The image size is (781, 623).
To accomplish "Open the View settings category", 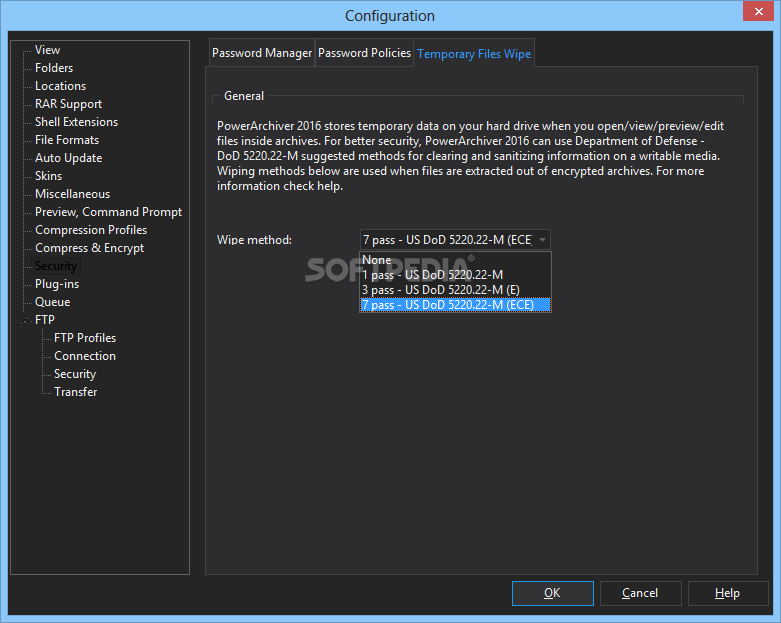I will (47, 50).
